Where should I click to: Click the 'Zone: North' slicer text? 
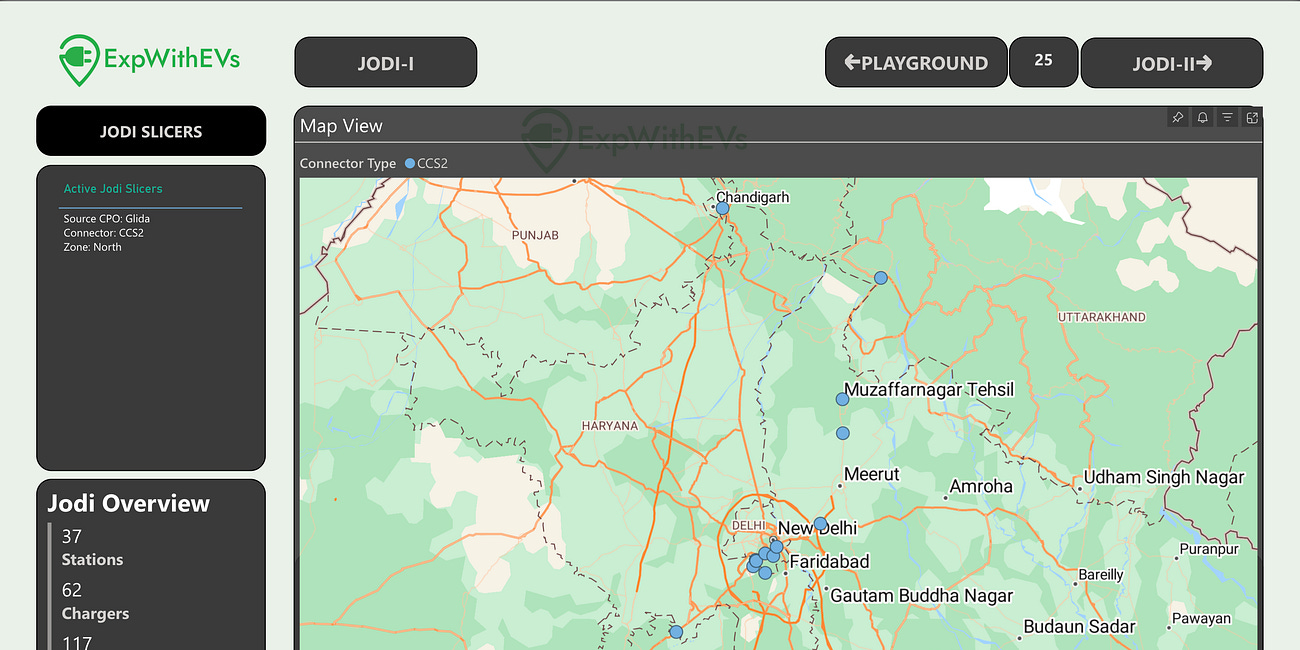click(93, 247)
